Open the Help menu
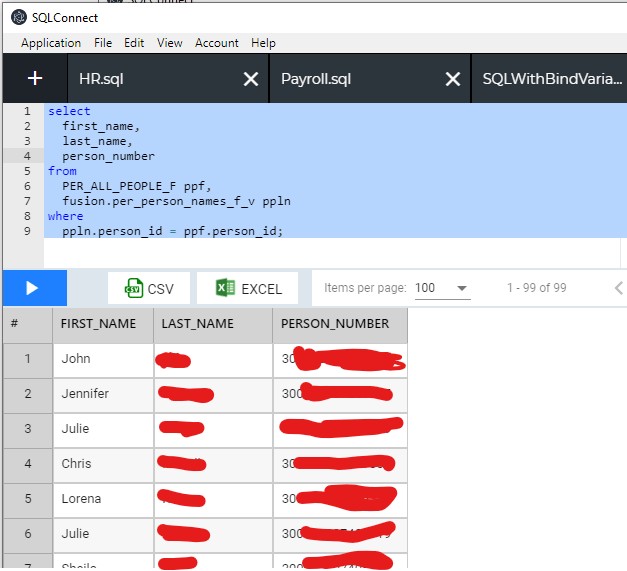The image size is (627, 571). [263, 43]
